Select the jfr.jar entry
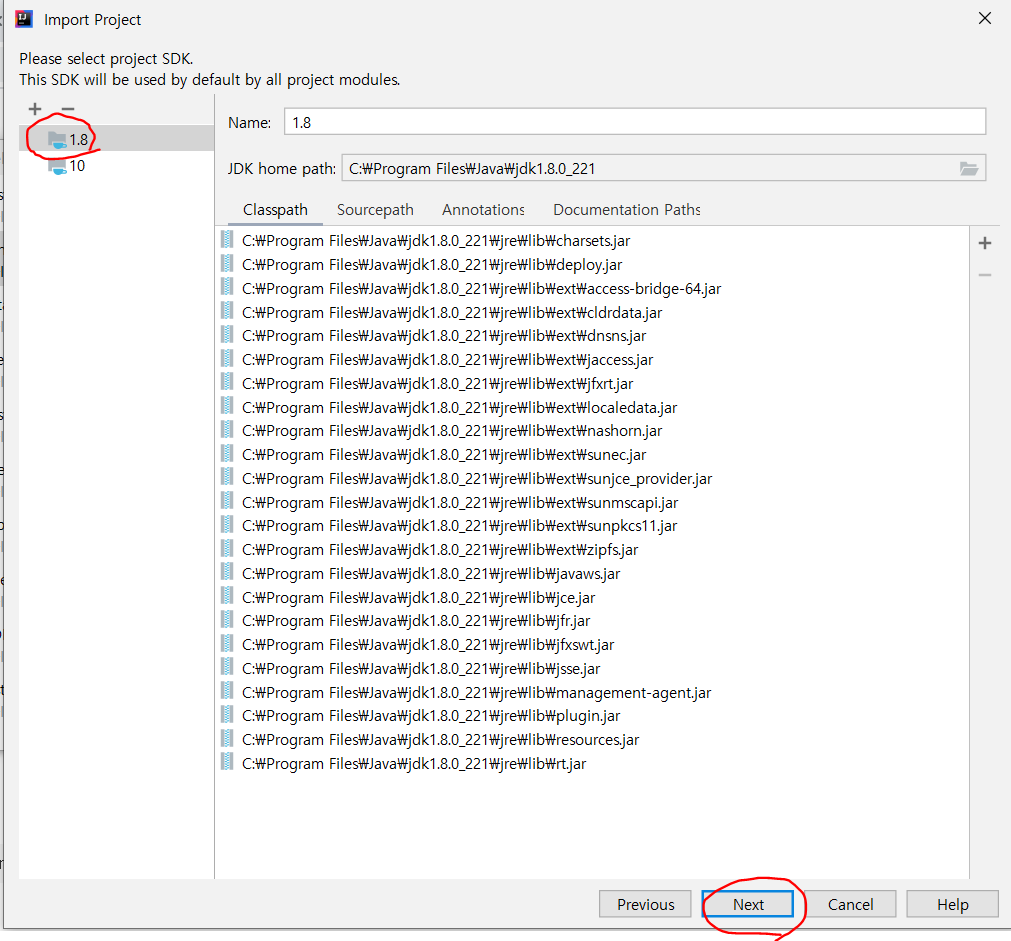1011x941 pixels. [x=592, y=620]
